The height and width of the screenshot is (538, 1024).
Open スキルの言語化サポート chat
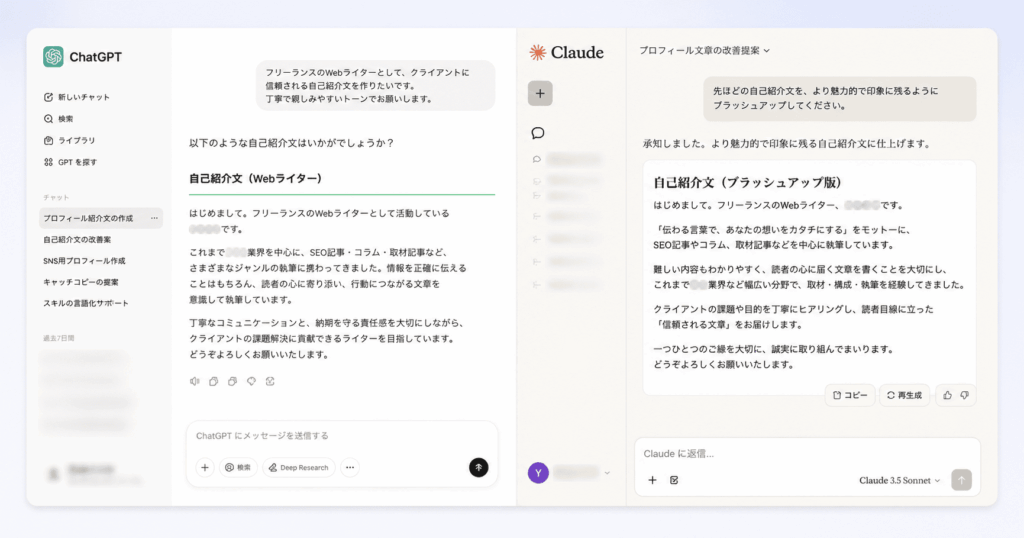coord(86,303)
